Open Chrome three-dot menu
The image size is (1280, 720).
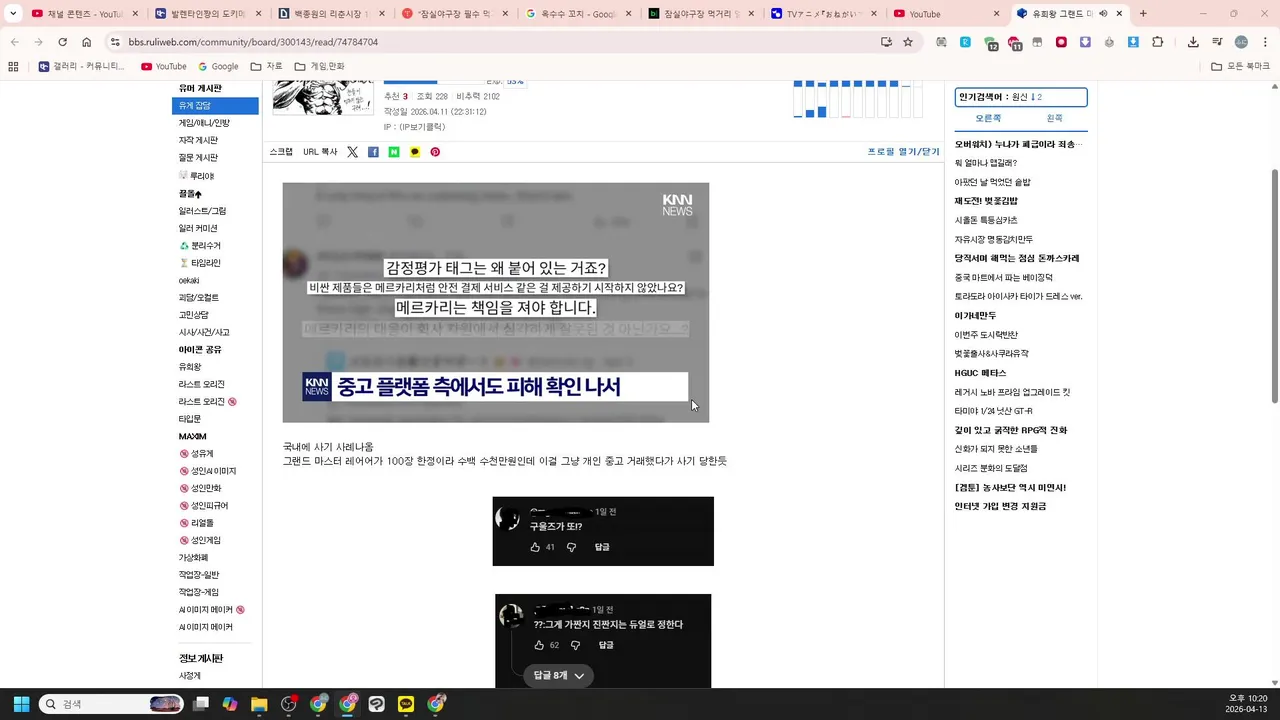coord(1264,42)
